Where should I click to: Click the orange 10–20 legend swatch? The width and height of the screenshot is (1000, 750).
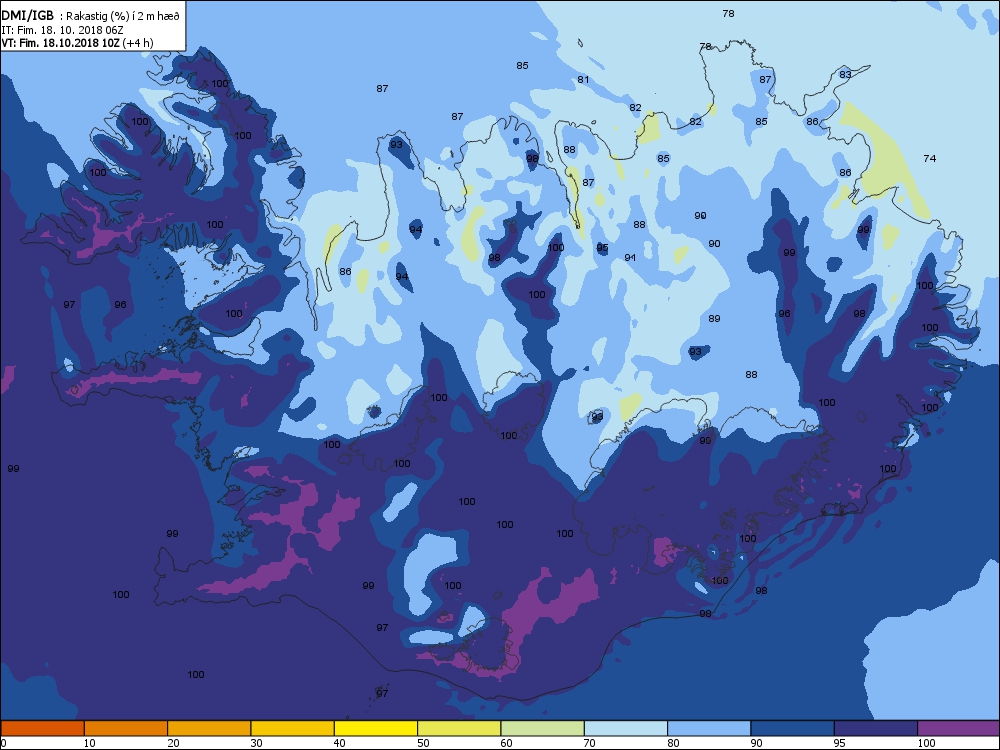(x=126, y=728)
